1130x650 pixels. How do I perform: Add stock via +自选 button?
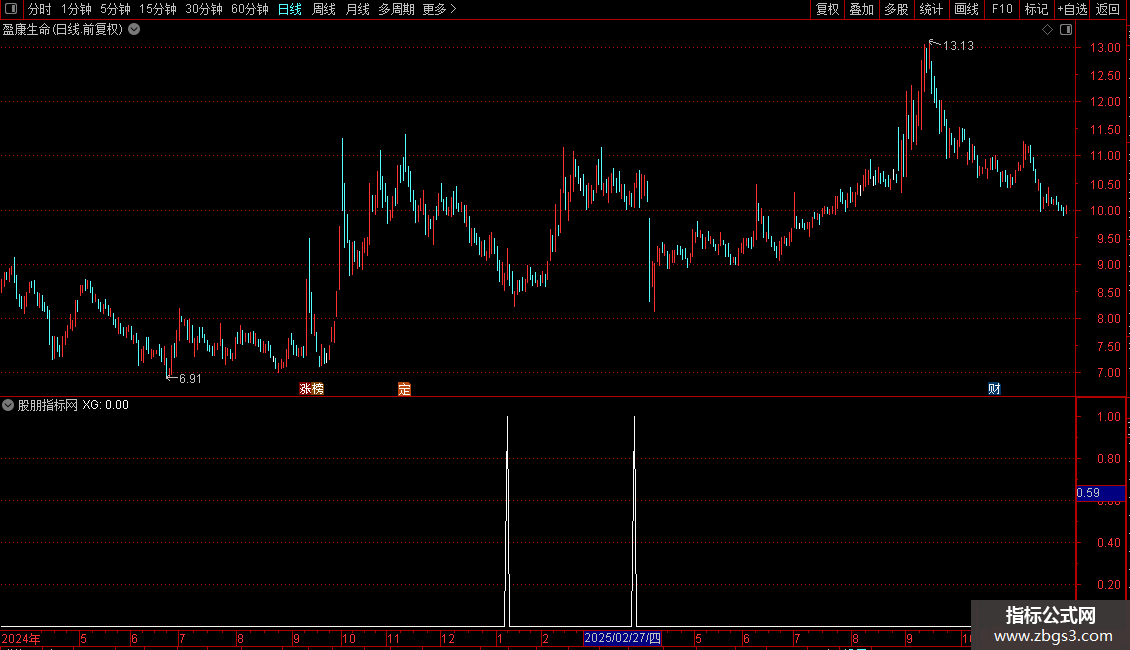[1072, 9]
